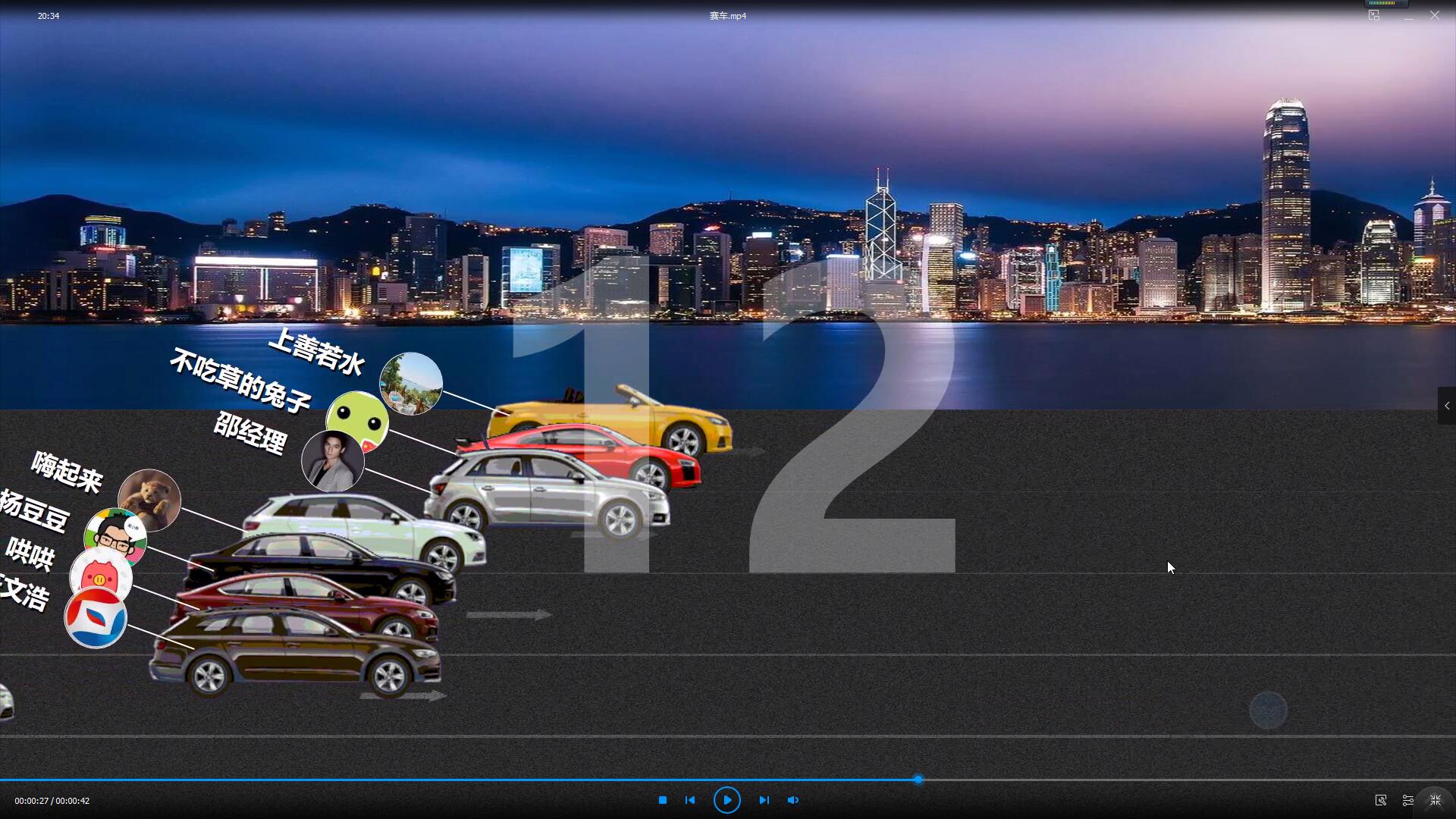Skip to the previous video
The image size is (1456, 819).
click(690, 800)
